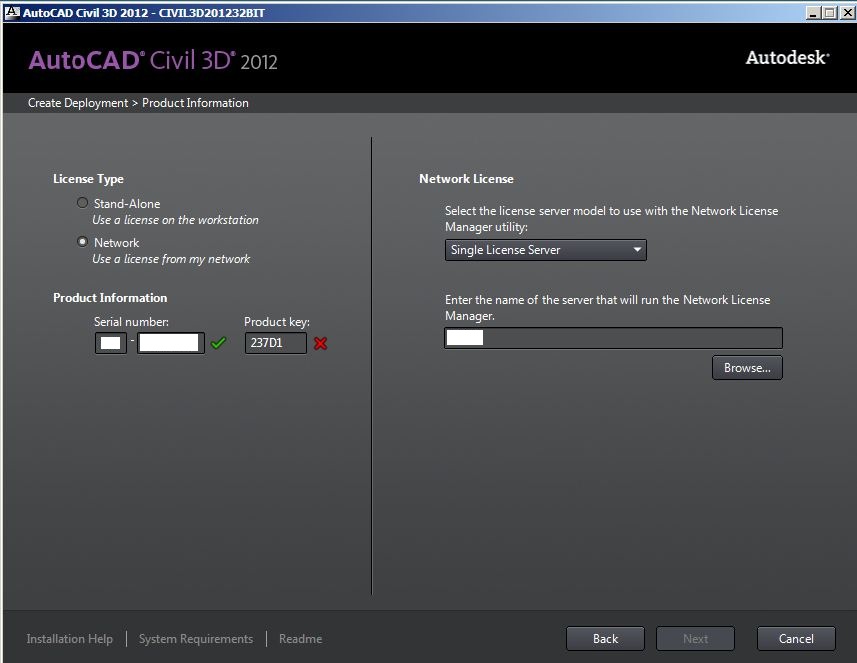Click the 'Product Information' heading
This screenshot has height=663, width=857.
pyautogui.click(x=110, y=297)
